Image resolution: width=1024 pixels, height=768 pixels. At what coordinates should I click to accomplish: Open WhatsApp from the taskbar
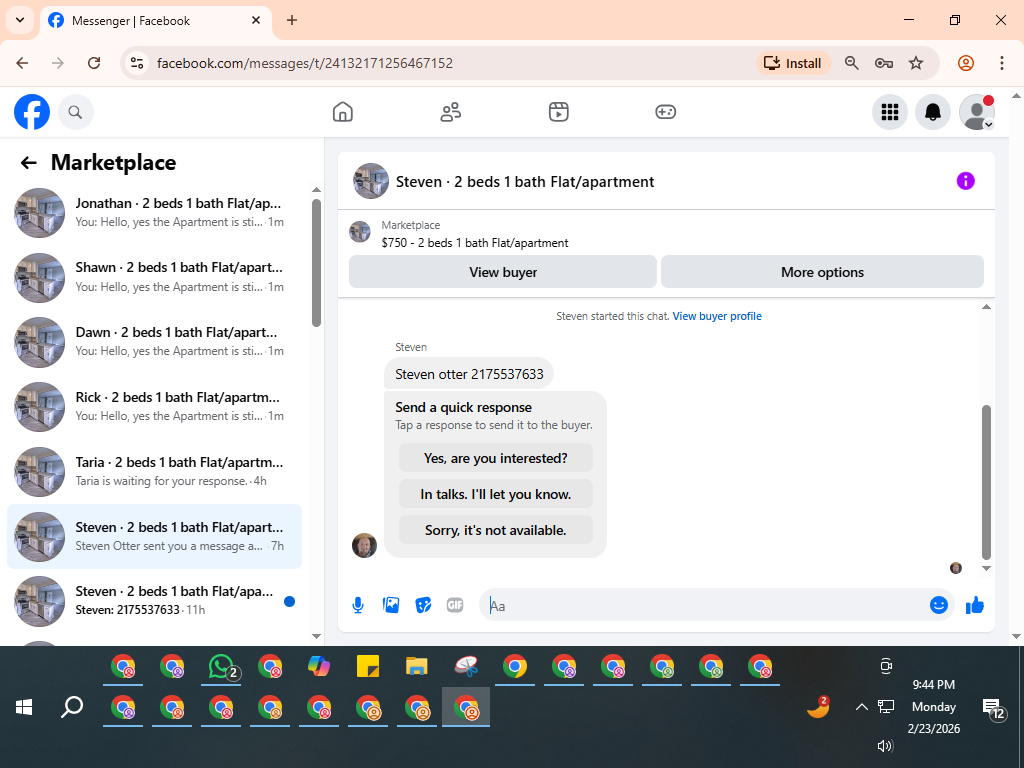click(x=221, y=667)
